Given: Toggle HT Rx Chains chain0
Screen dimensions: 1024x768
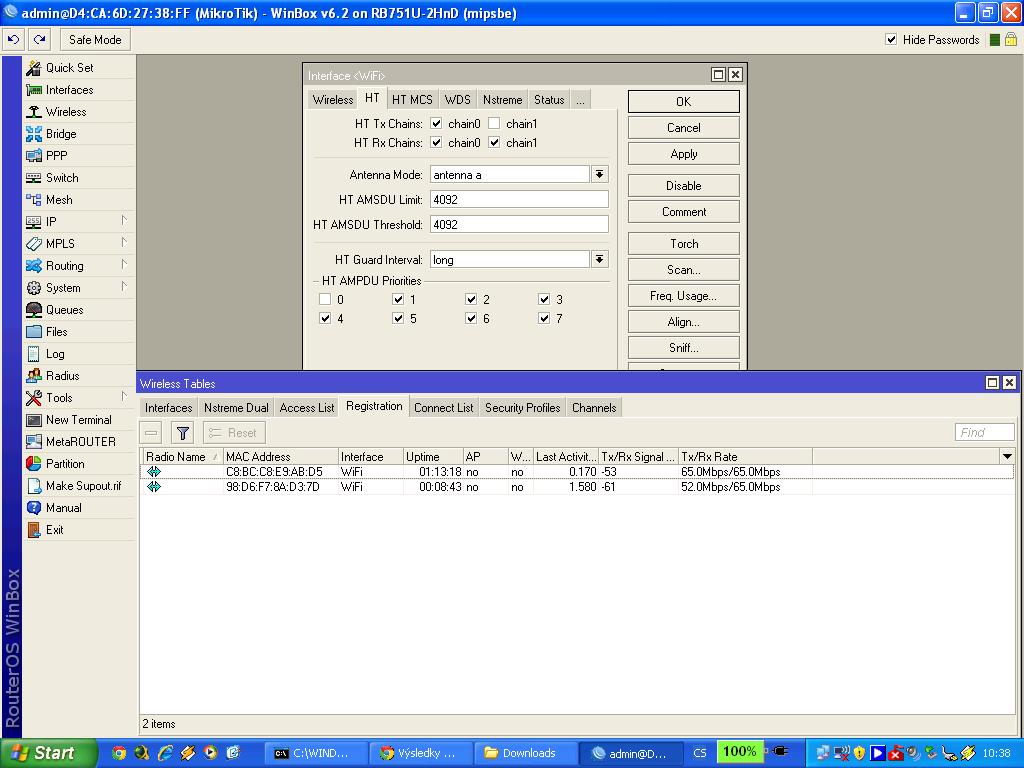Looking at the screenshot, I should [x=436, y=142].
